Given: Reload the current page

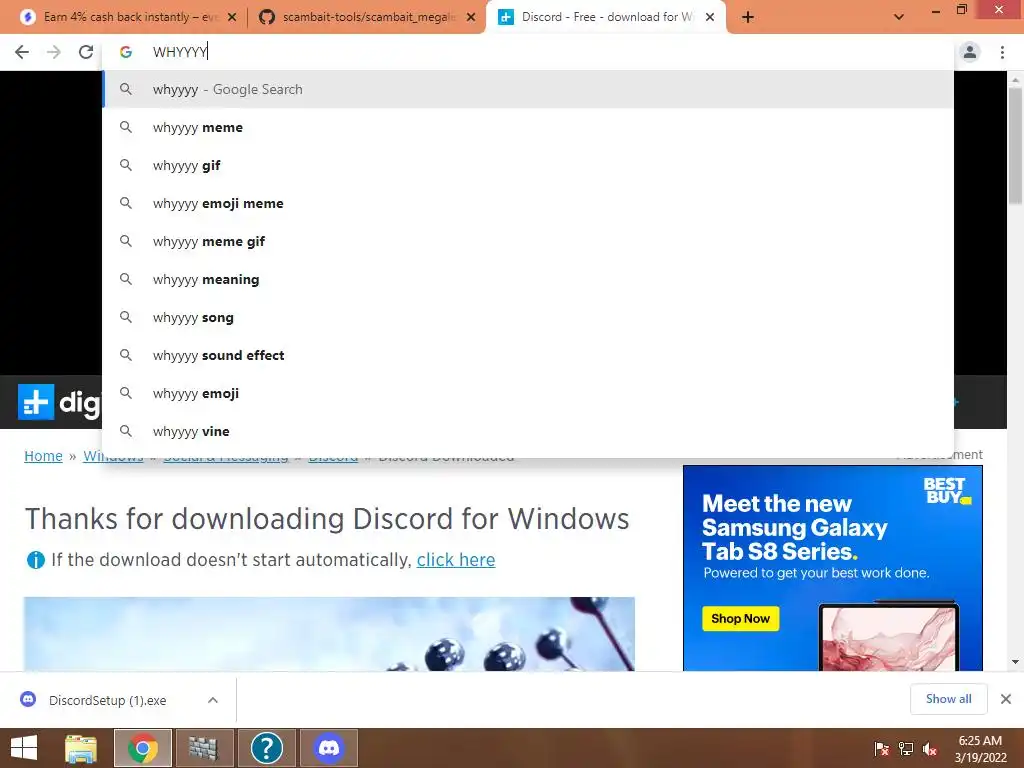Looking at the screenshot, I should tap(86, 52).
